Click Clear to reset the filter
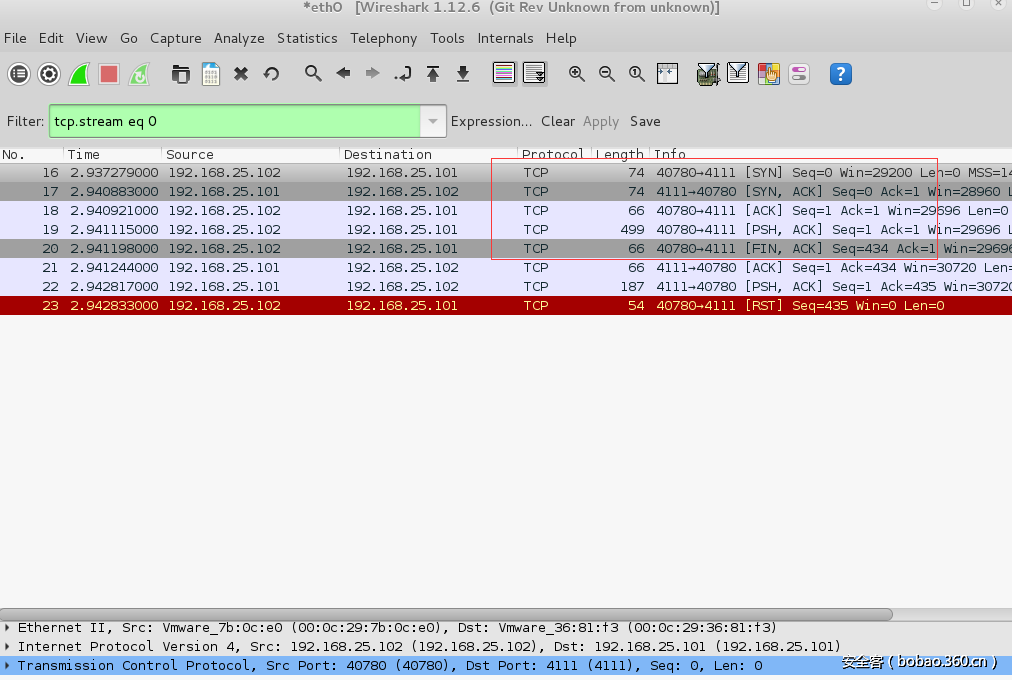Viewport: 1012px width, 680px height. coord(558,122)
